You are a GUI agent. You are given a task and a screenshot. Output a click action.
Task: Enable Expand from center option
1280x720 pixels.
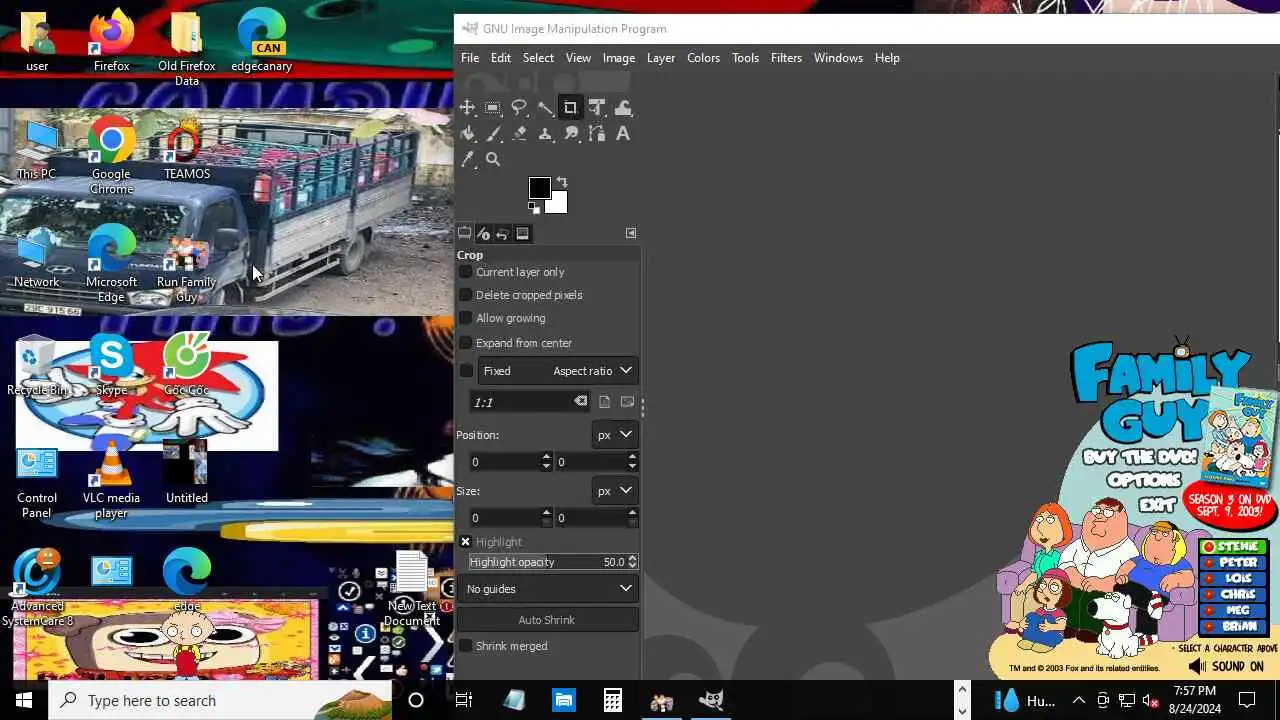point(466,343)
